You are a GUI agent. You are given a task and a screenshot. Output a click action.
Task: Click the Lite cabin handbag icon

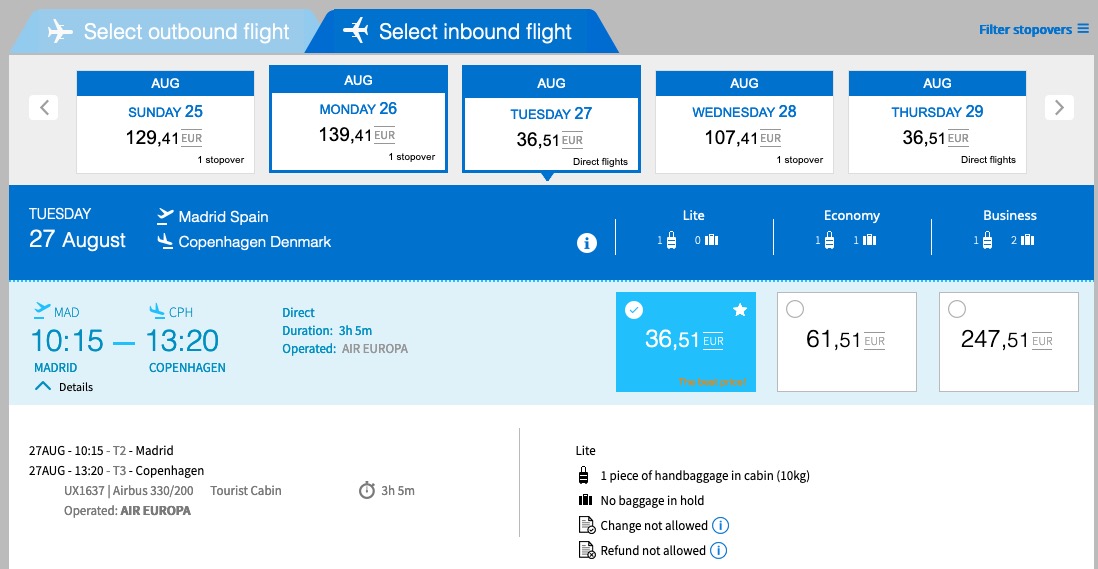click(672, 240)
